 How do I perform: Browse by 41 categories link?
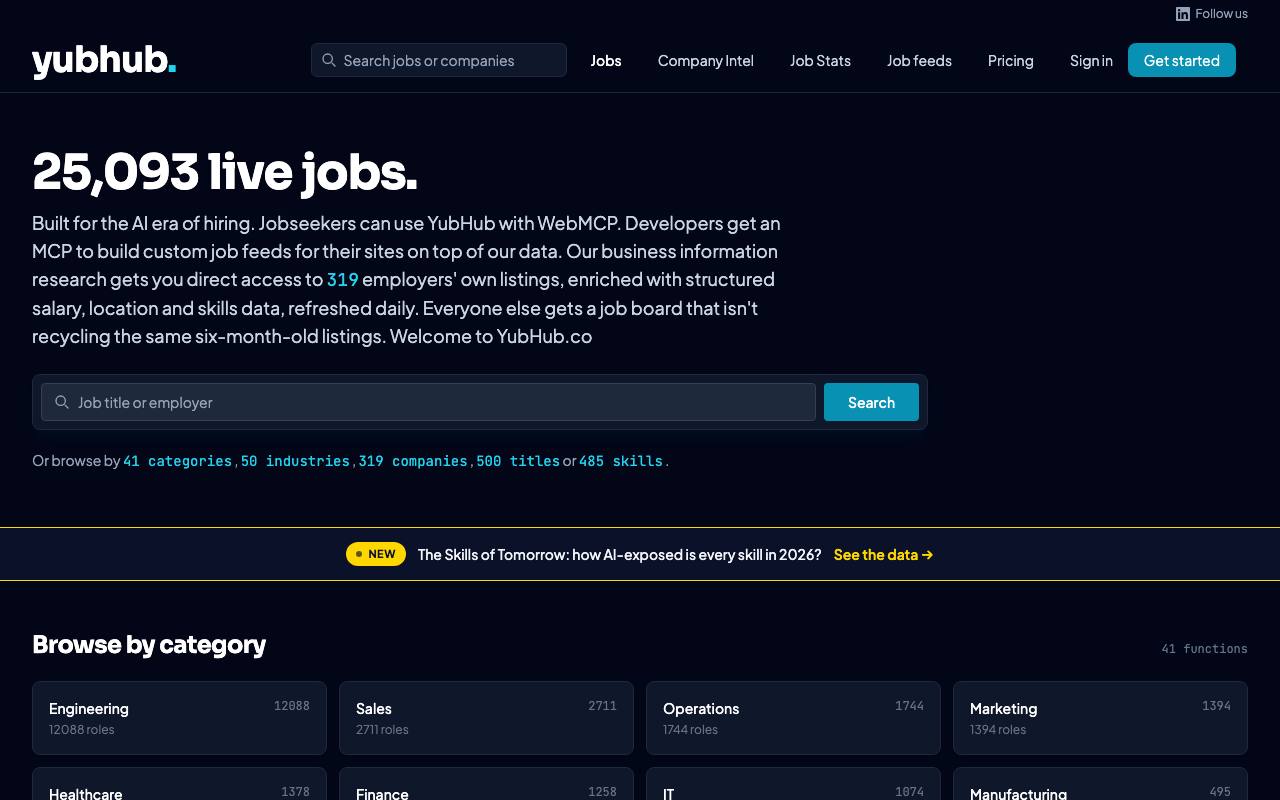point(178,461)
